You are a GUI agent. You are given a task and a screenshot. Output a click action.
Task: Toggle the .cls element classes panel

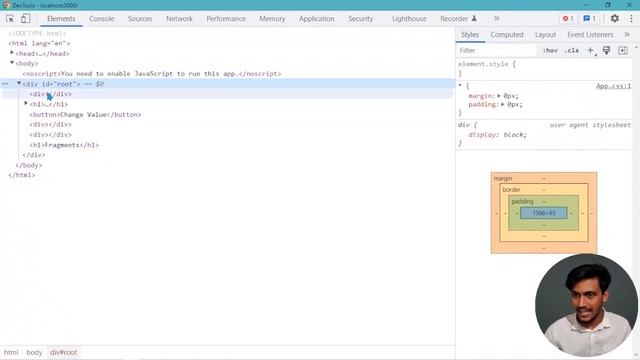click(x=571, y=51)
